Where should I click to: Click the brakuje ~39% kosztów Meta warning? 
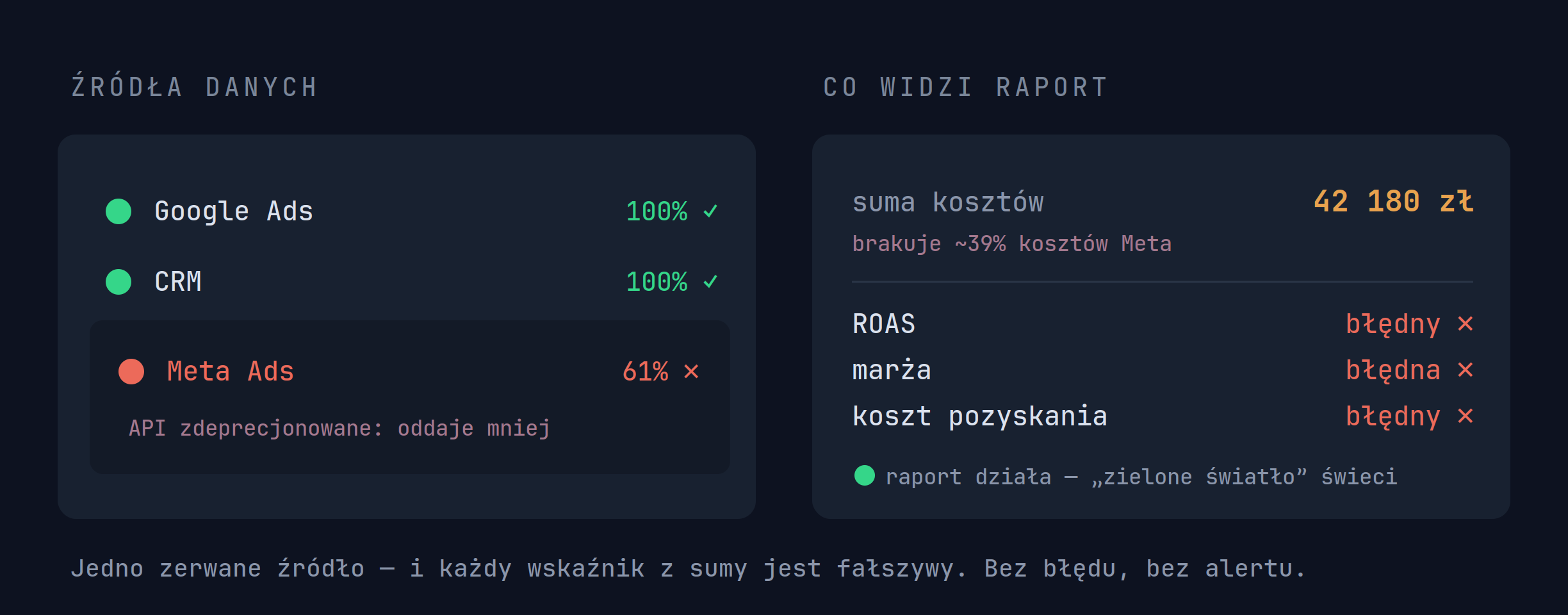pyautogui.click(x=1012, y=243)
